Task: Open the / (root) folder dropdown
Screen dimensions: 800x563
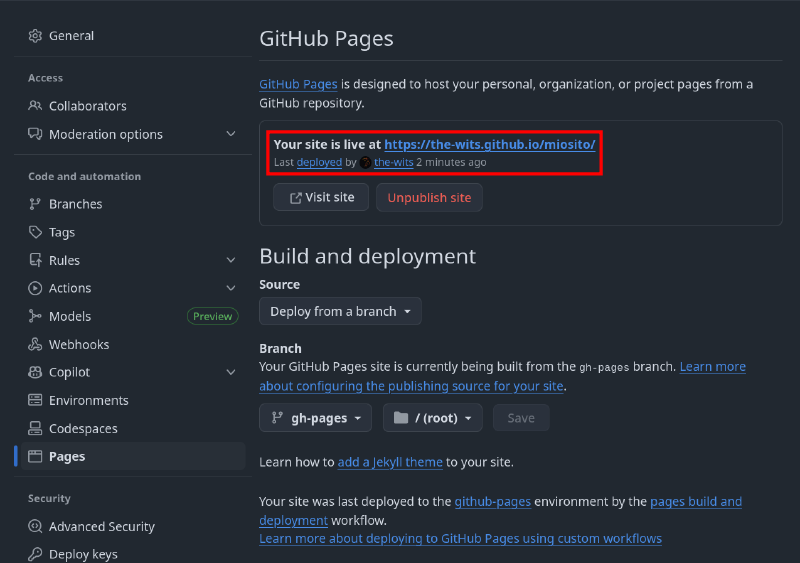Action: pos(432,418)
